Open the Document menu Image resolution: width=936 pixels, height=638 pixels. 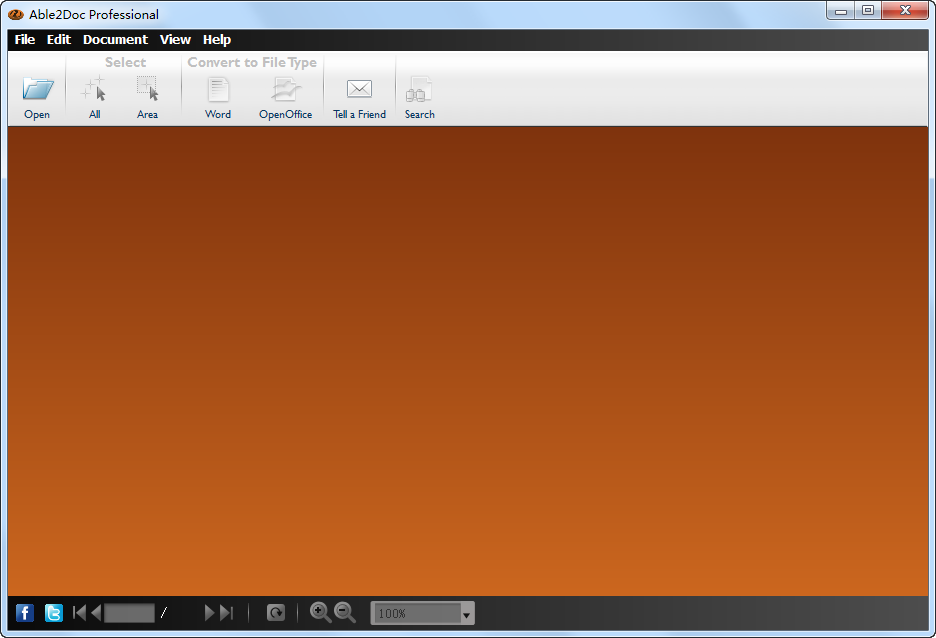tap(115, 39)
